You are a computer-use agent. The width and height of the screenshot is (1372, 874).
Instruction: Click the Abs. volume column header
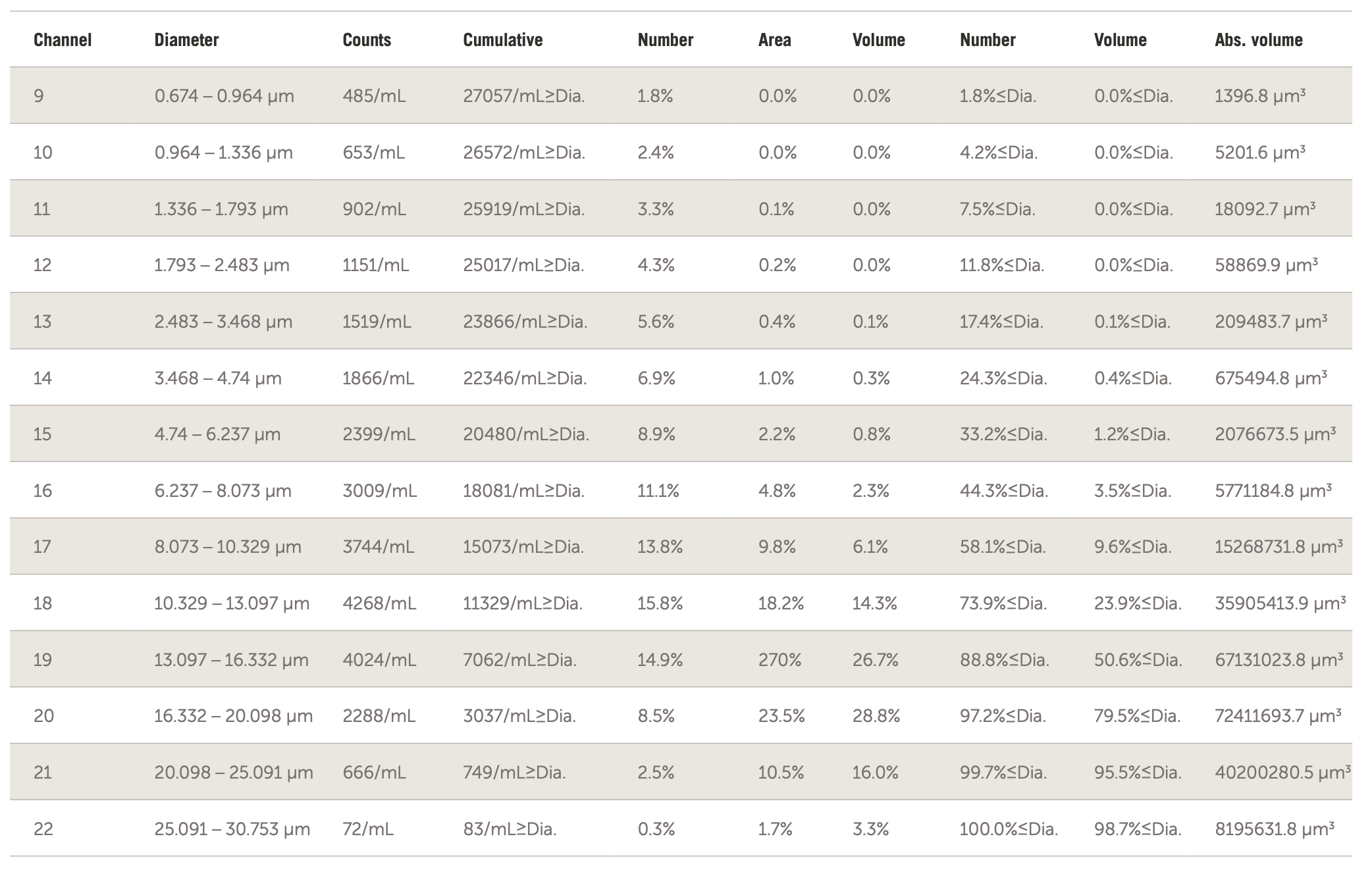point(1258,40)
